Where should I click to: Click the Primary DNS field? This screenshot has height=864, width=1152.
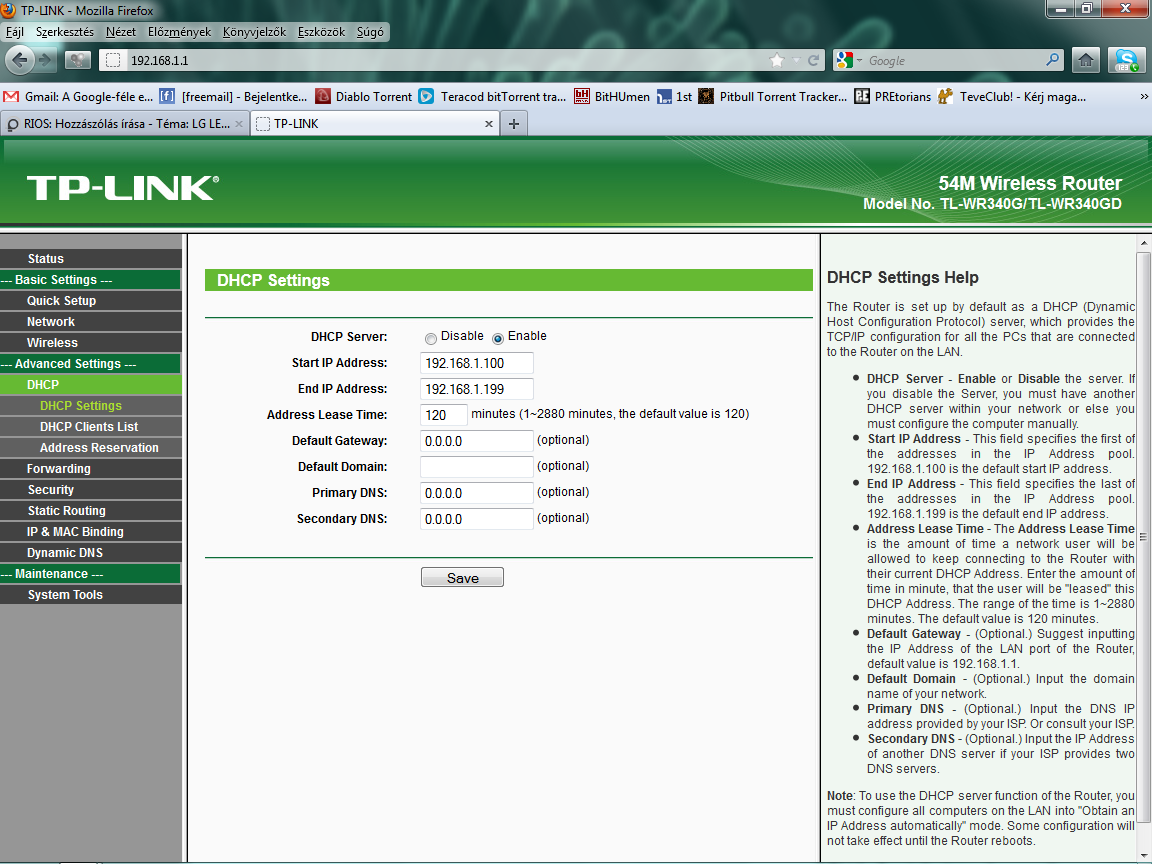tap(477, 493)
